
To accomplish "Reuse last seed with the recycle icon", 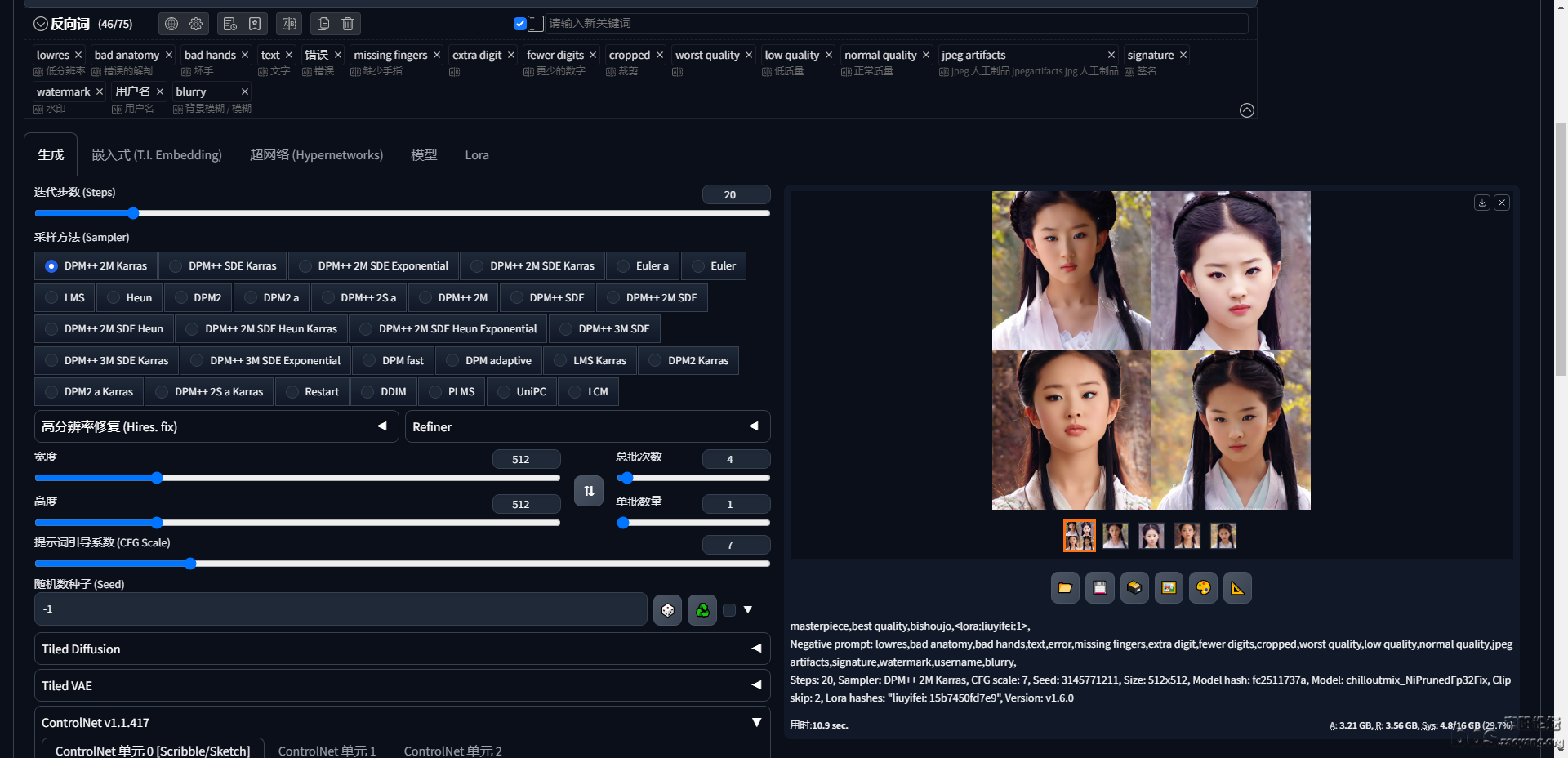I will coord(702,609).
